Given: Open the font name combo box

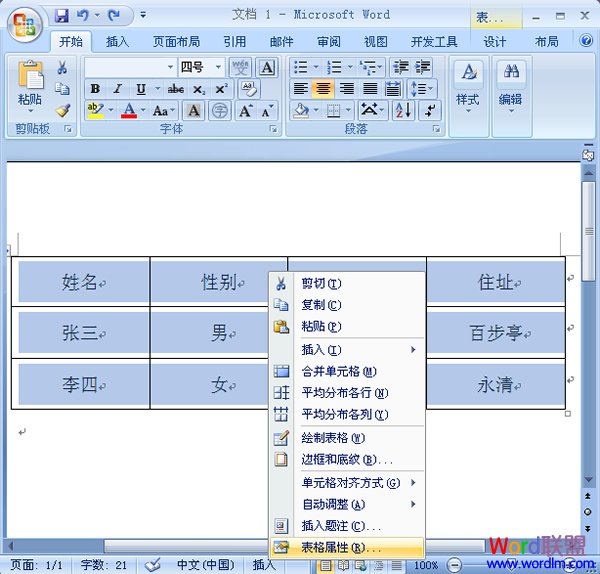Looking at the screenshot, I should [130, 67].
